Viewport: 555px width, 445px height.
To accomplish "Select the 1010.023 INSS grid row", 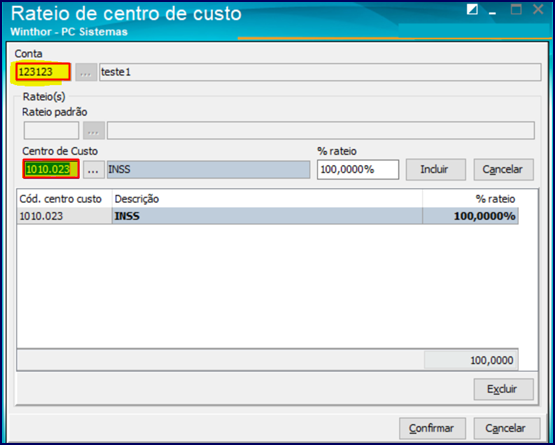I will click(x=268, y=216).
